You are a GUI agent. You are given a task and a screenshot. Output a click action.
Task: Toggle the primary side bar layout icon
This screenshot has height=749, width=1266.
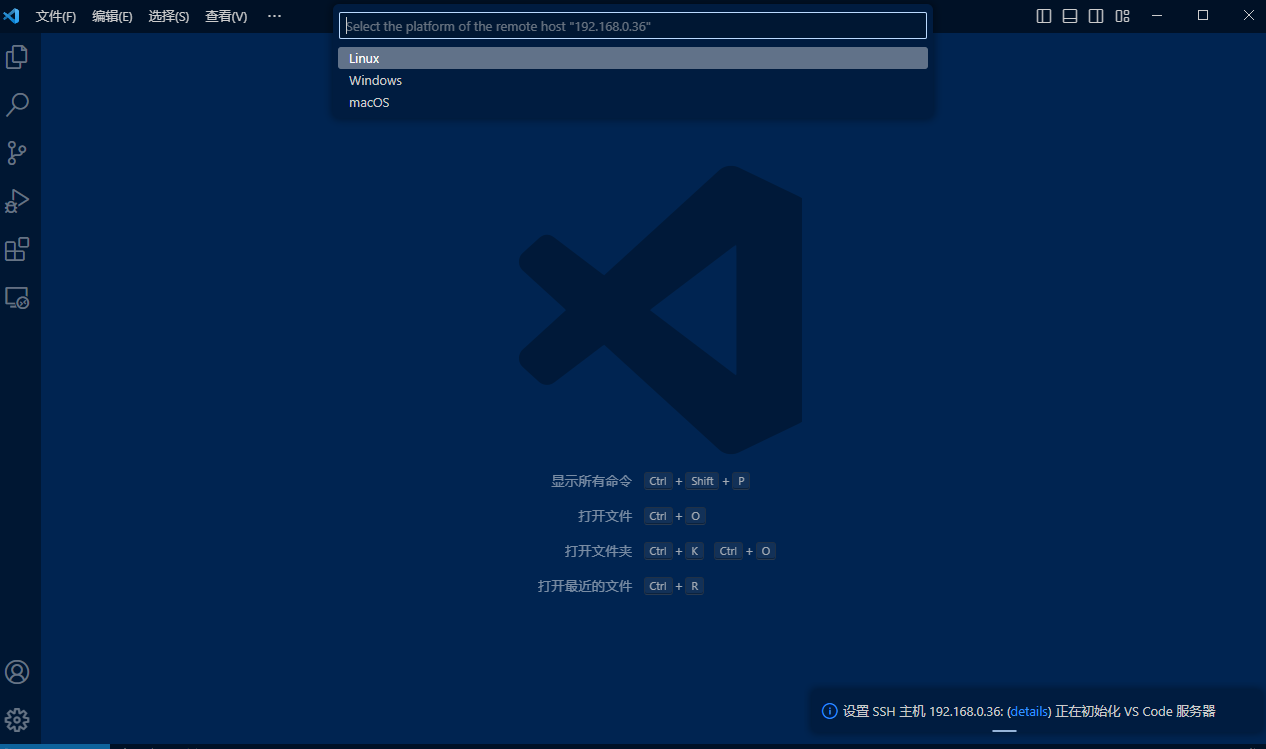[x=1044, y=16]
